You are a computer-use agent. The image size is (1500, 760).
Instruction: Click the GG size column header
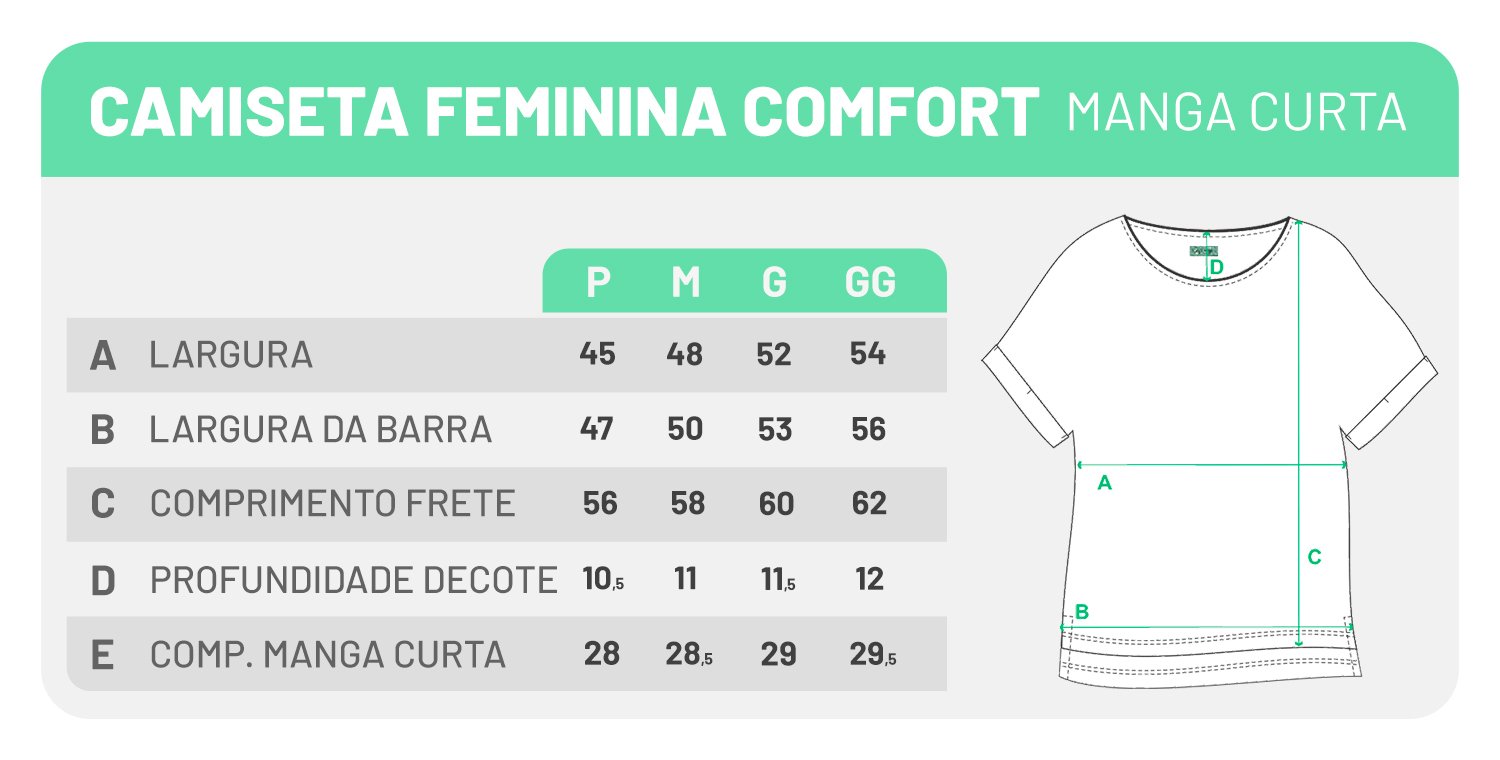coord(870,283)
